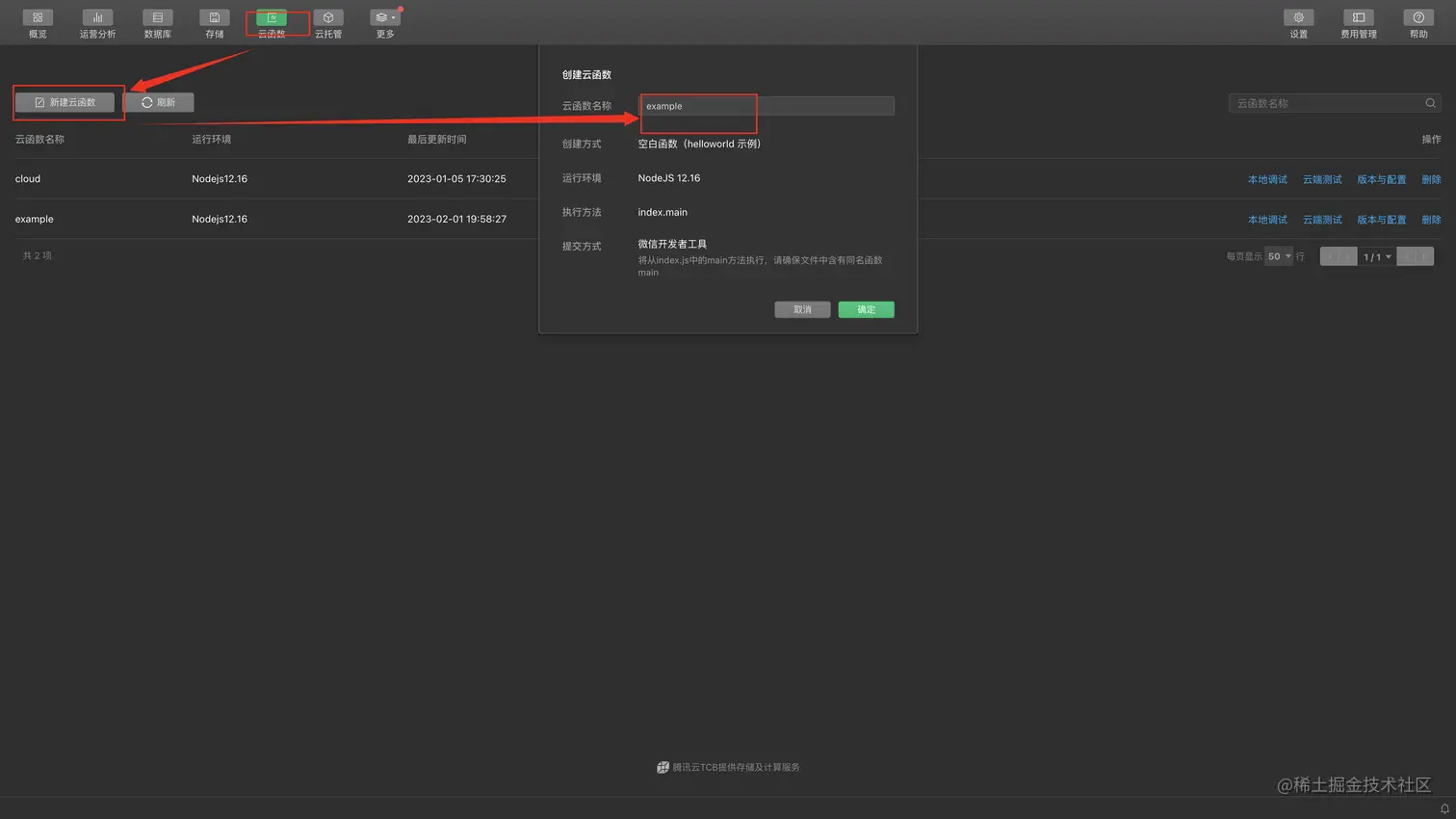
Task: Open the 数据库 database panel
Action: 158,23
